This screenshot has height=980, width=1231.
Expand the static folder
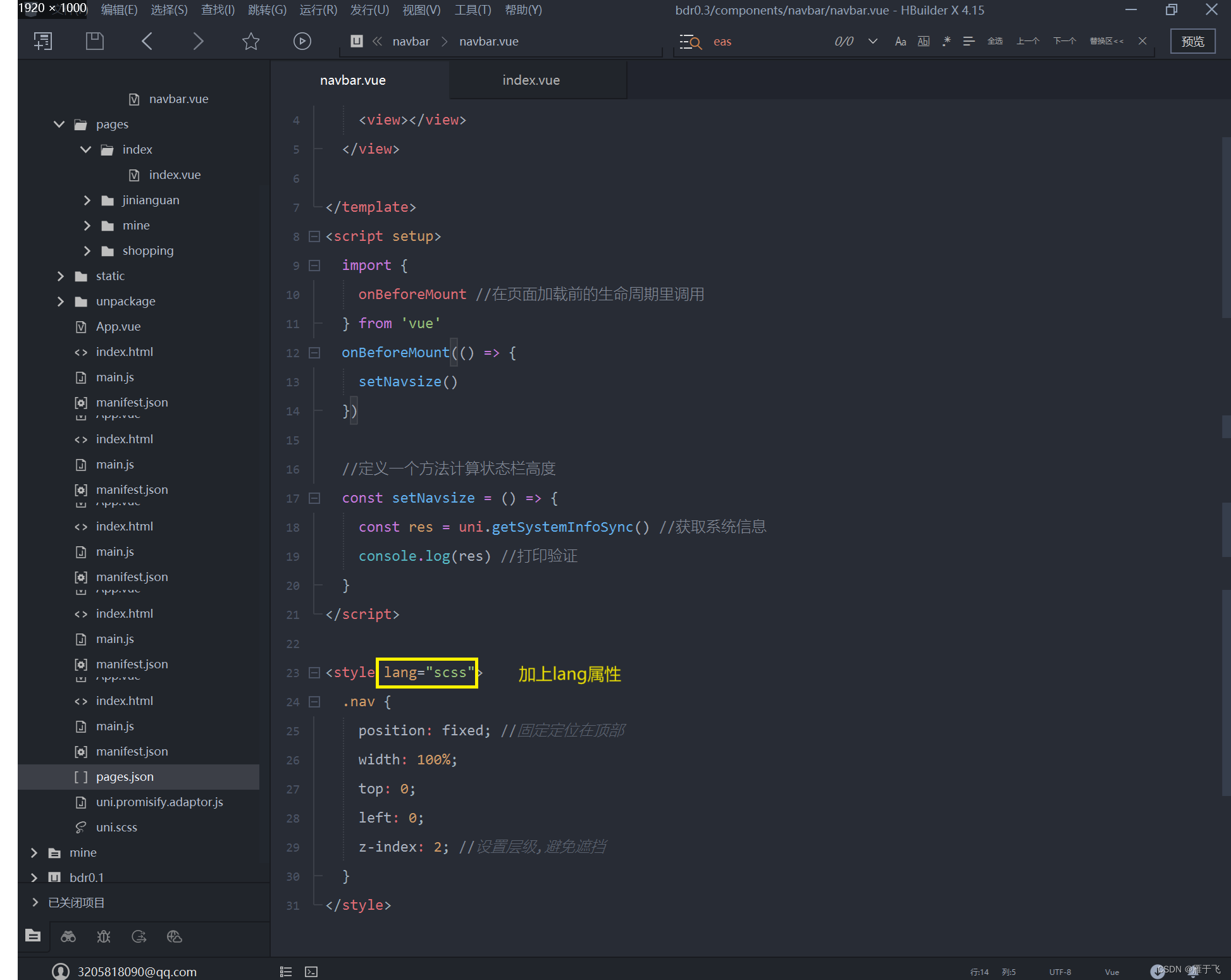click(60, 276)
